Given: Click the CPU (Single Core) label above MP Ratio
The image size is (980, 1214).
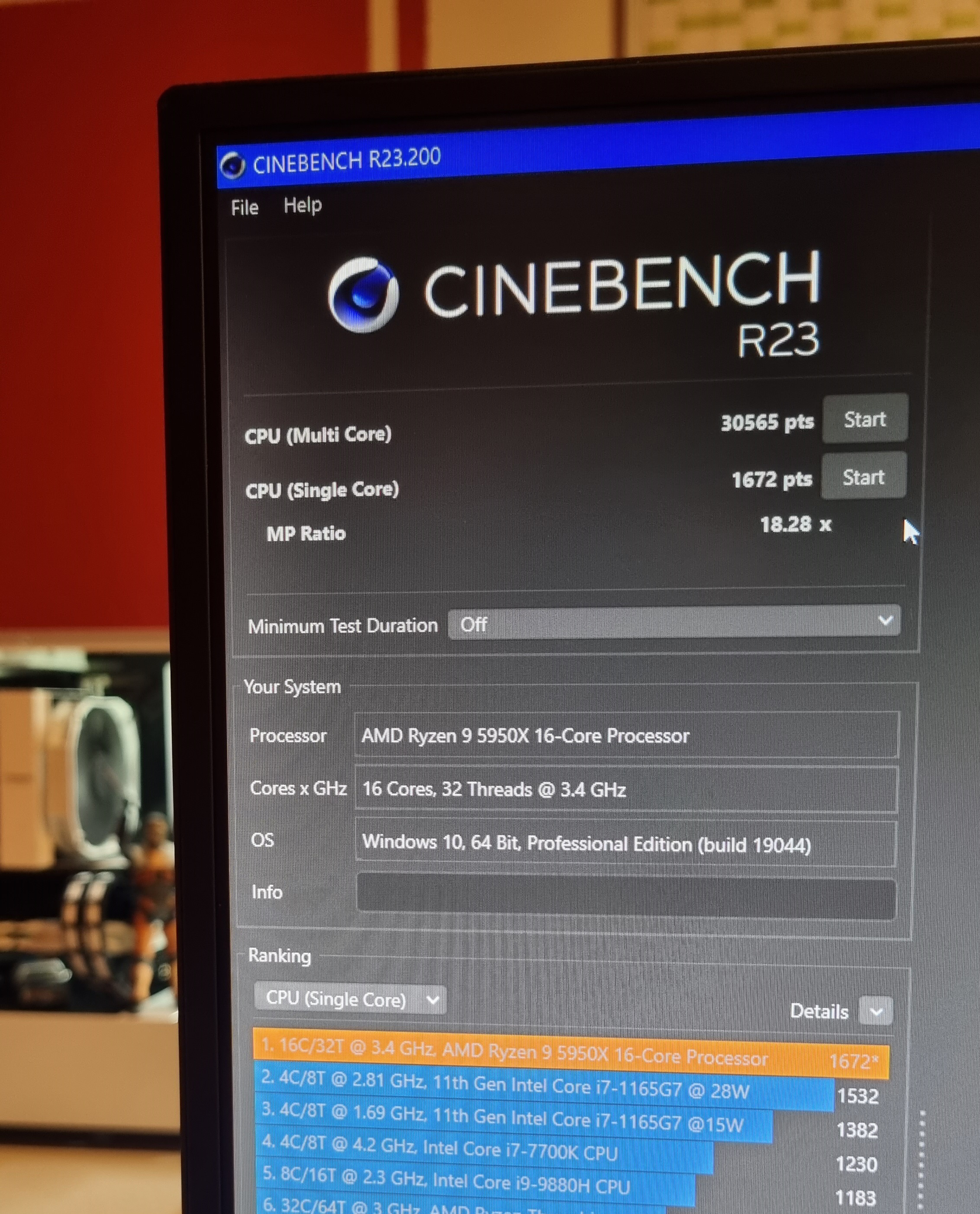Looking at the screenshot, I should click(x=322, y=490).
